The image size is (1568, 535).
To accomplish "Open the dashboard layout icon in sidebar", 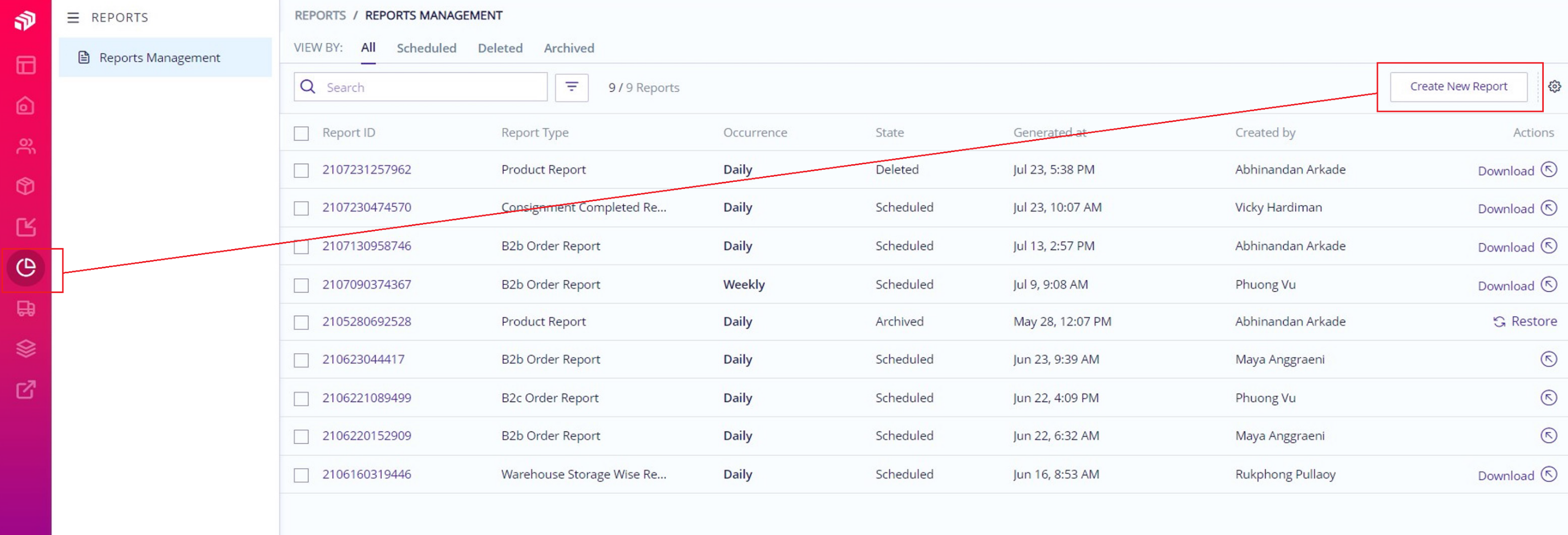I will click(x=25, y=66).
